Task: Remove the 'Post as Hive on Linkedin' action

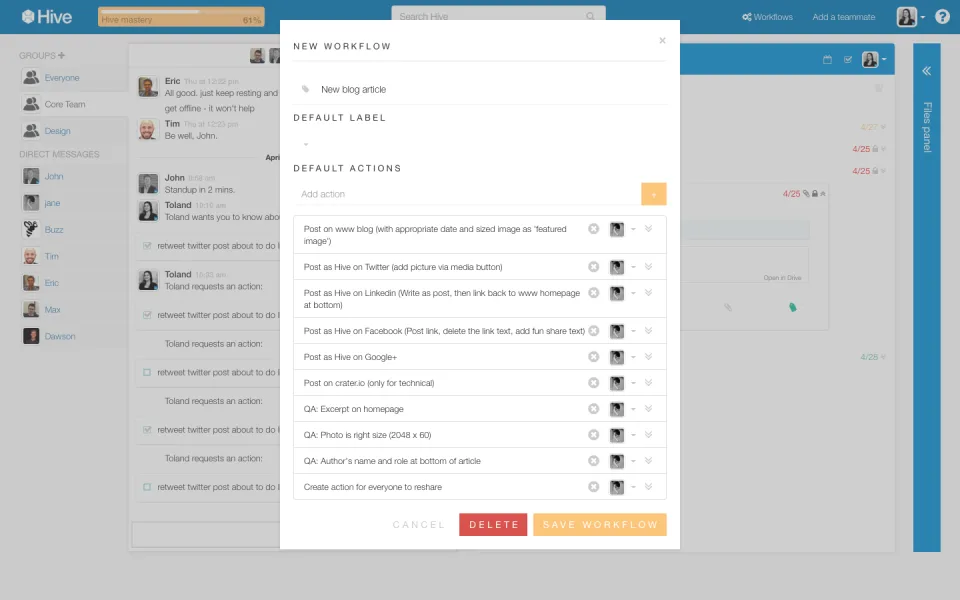Action: pos(593,293)
